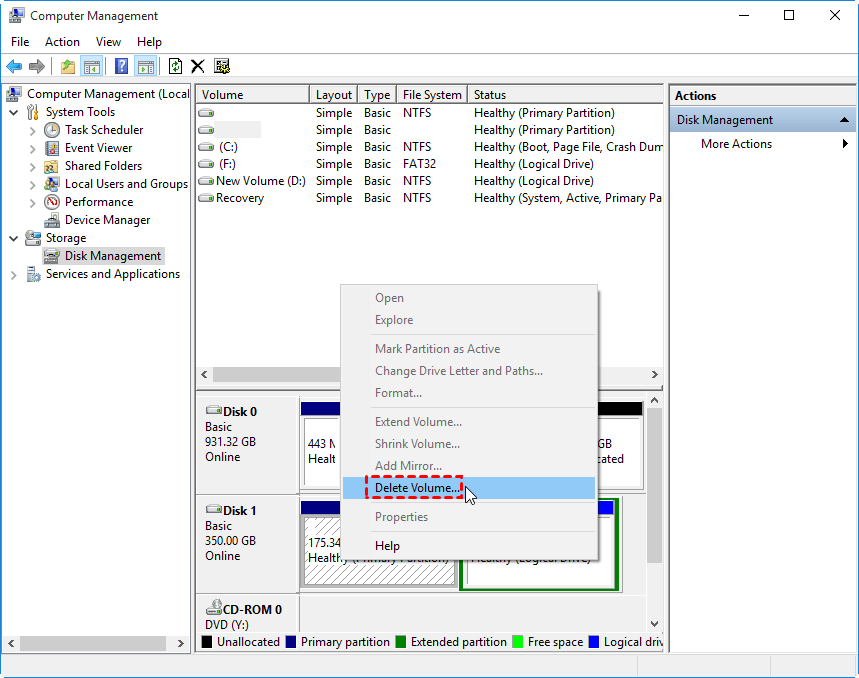Sort by the File System column header
The image size is (859, 678).
point(432,95)
